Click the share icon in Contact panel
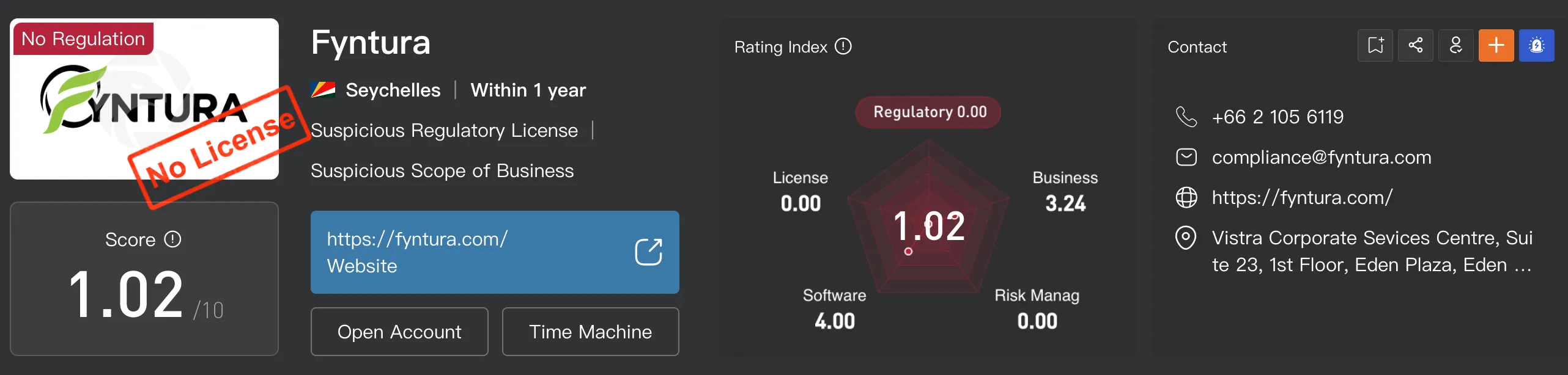 1416,45
